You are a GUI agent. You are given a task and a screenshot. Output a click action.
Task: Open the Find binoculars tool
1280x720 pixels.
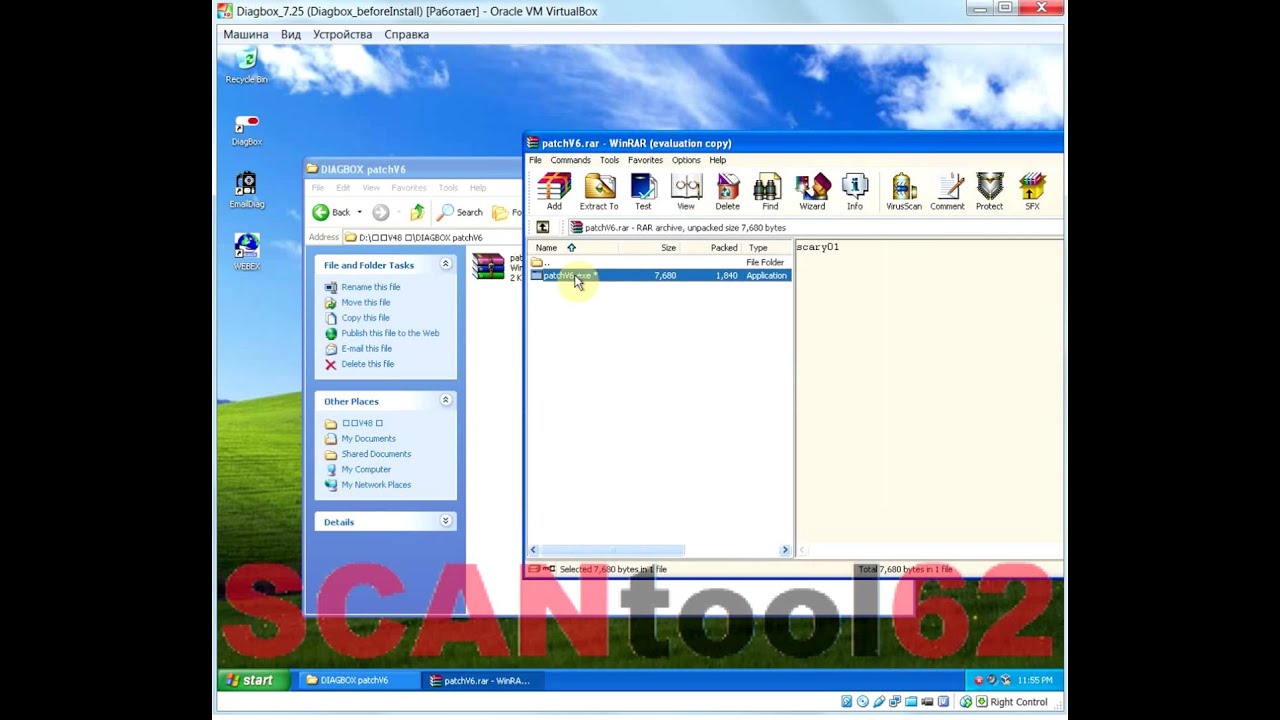[769, 191]
